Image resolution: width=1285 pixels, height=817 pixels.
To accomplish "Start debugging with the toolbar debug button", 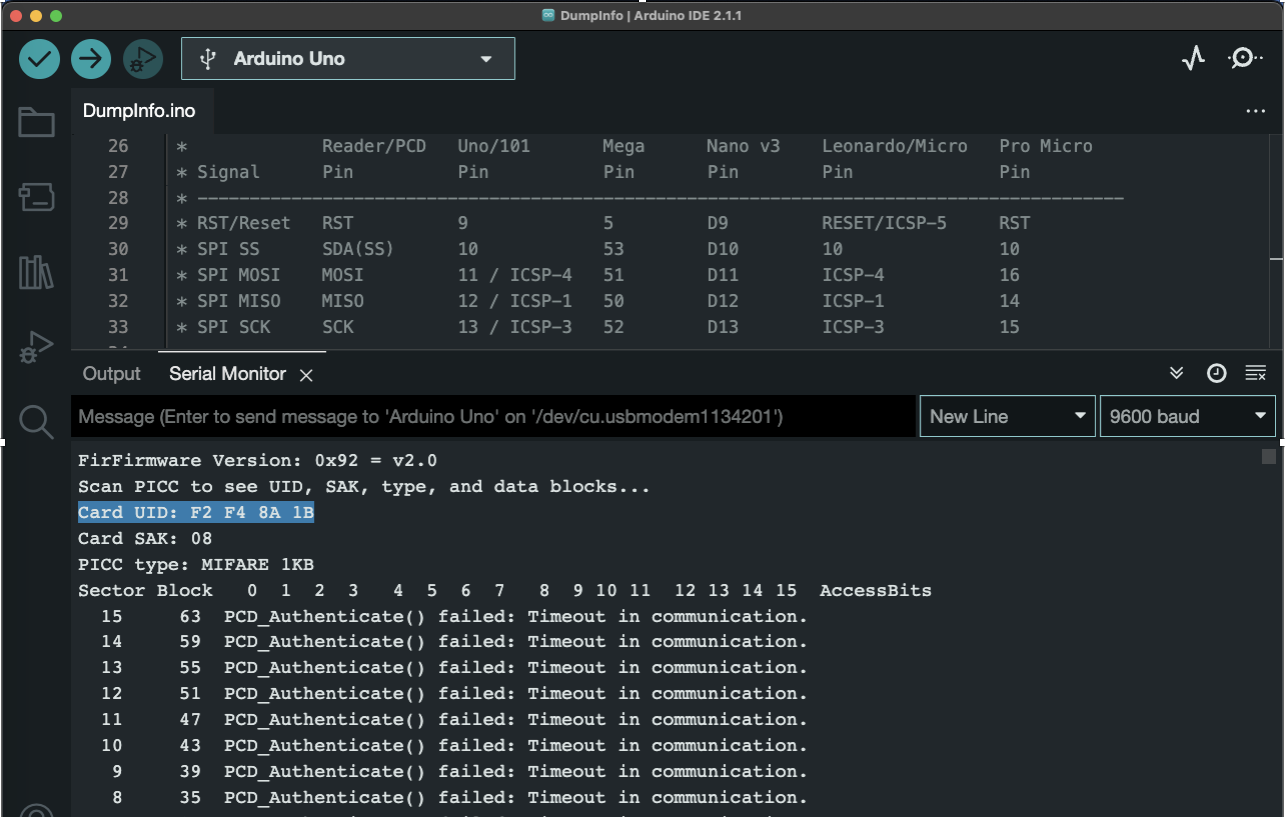I will coord(143,59).
